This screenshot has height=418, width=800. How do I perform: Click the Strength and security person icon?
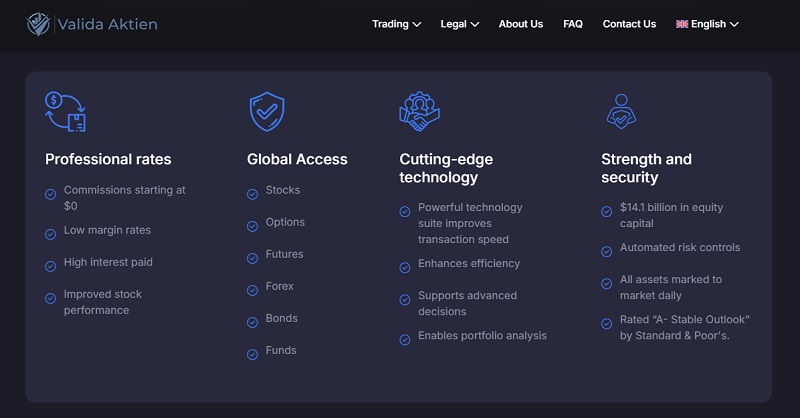click(x=621, y=112)
